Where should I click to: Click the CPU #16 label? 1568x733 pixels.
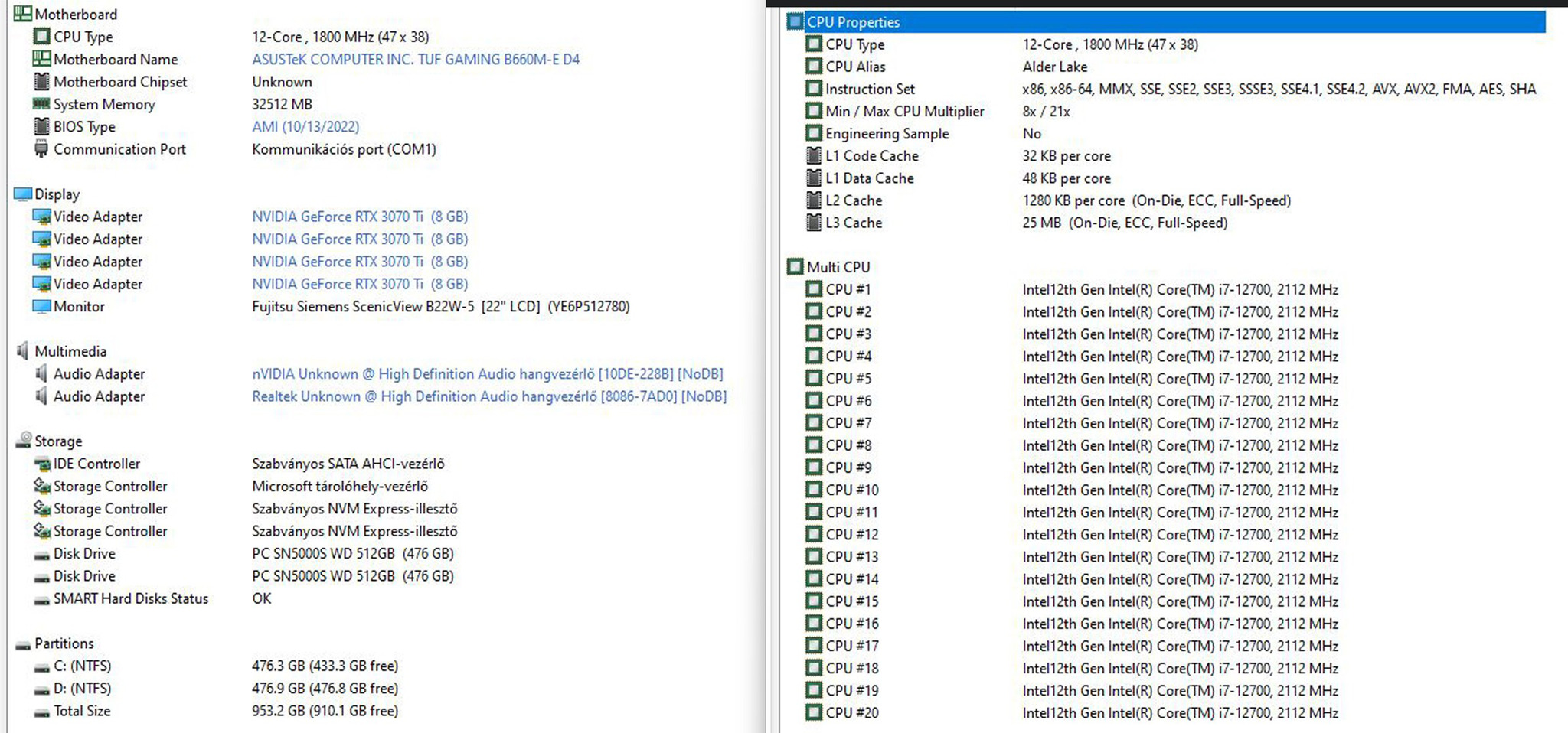coord(852,623)
